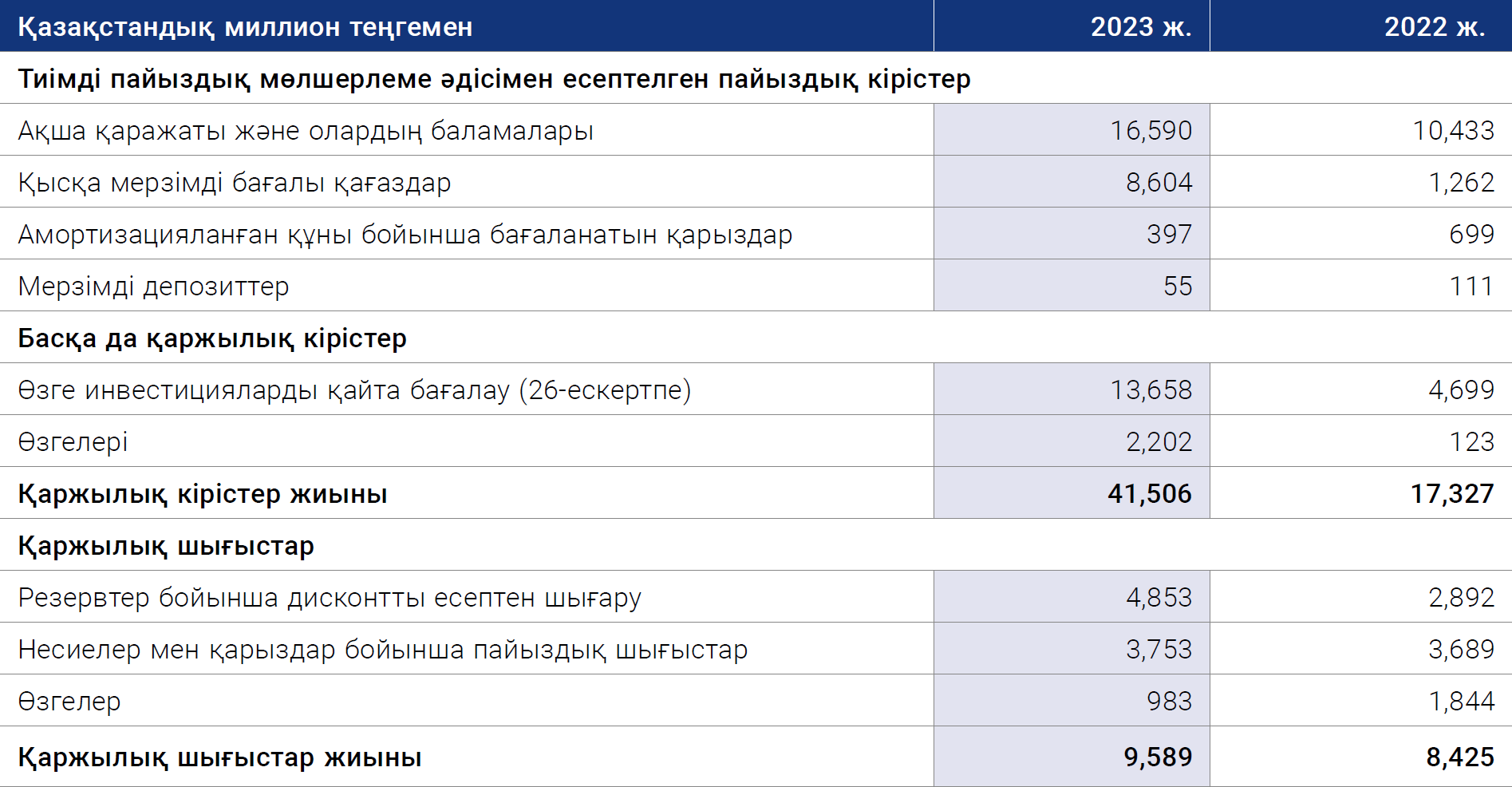Click the Ақша қаражаты және олардың баламалары row label
This screenshot has height=787, width=1512.
click(306, 130)
